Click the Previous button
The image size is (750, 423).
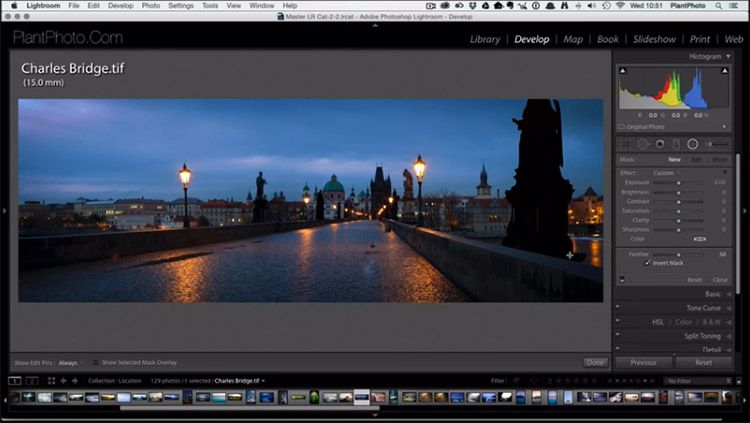pyautogui.click(x=644, y=362)
